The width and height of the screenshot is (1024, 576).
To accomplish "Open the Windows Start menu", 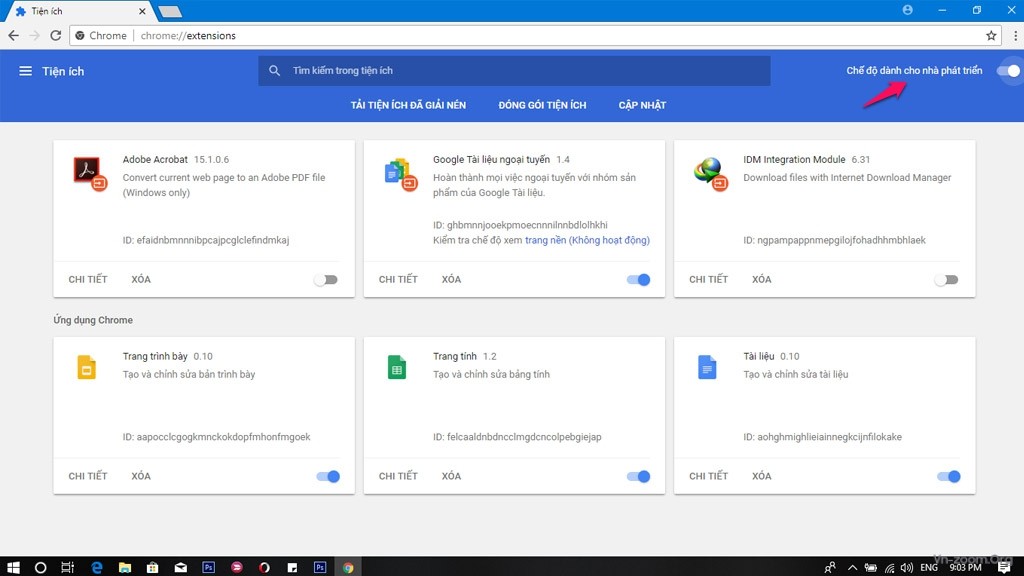I will (13, 567).
